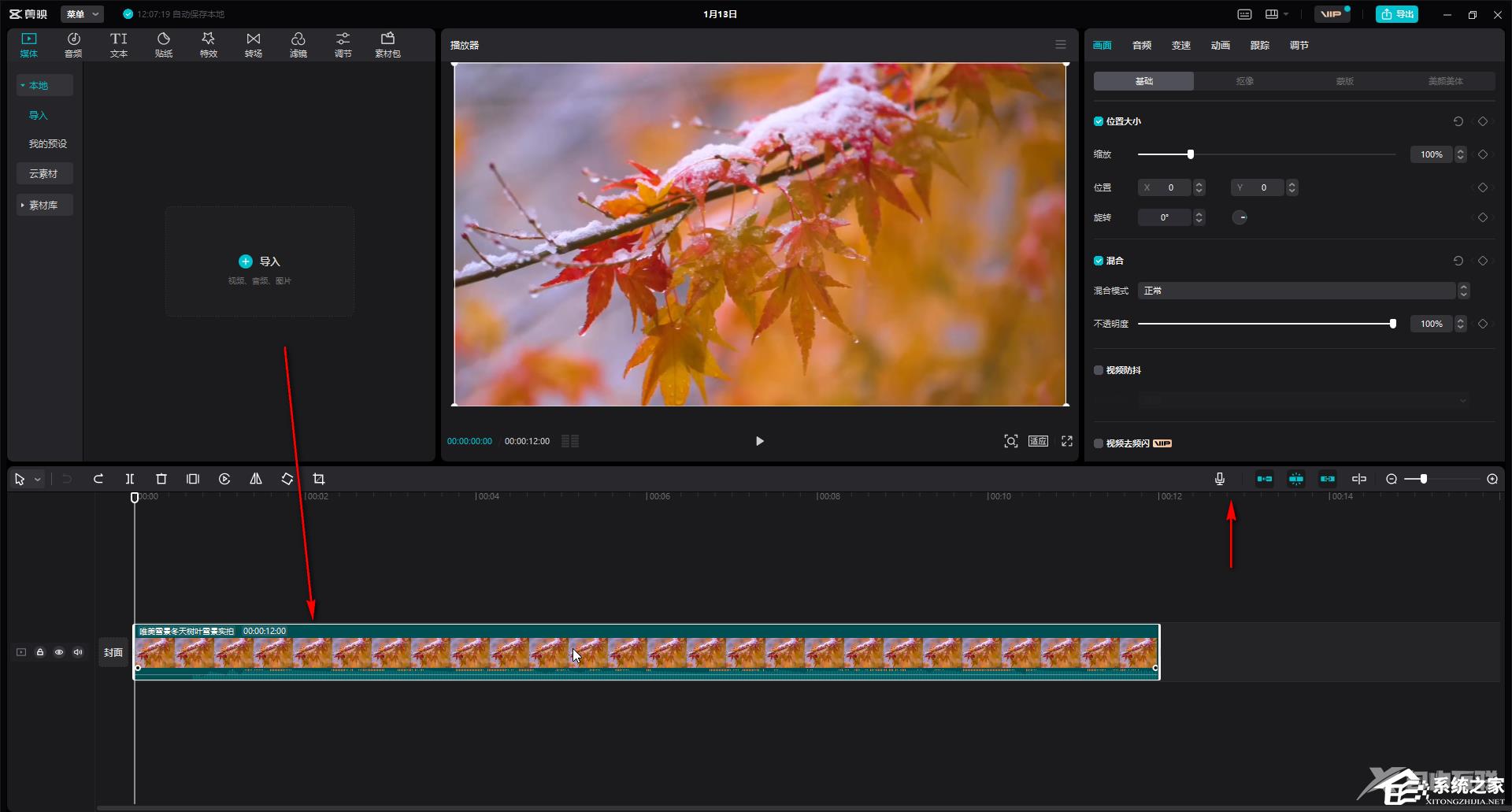Select the 美颜美体 beauty sub-tab
This screenshot has height=812, width=1512.
pos(1446,81)
